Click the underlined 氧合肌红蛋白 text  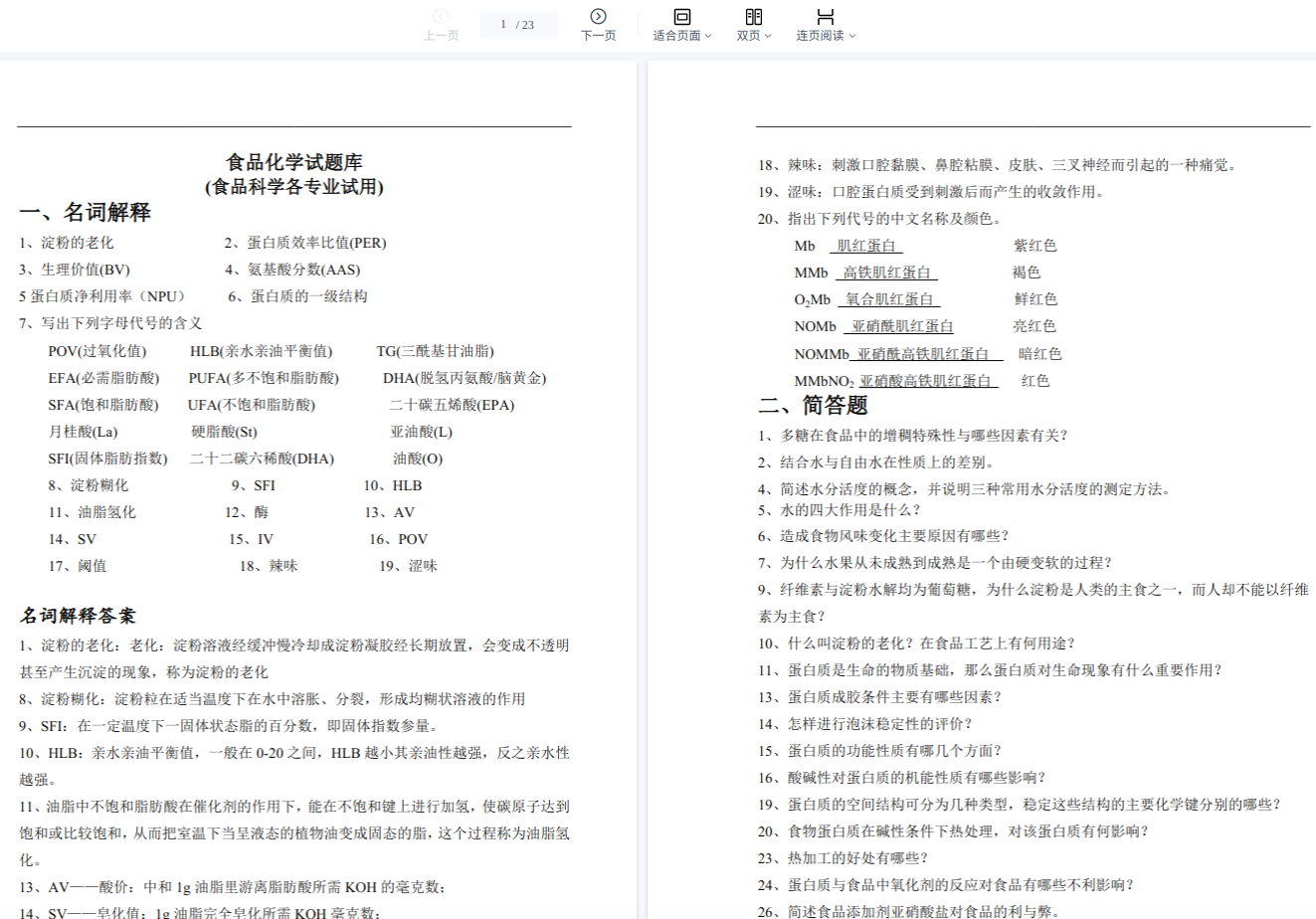[x=889, y=299]
